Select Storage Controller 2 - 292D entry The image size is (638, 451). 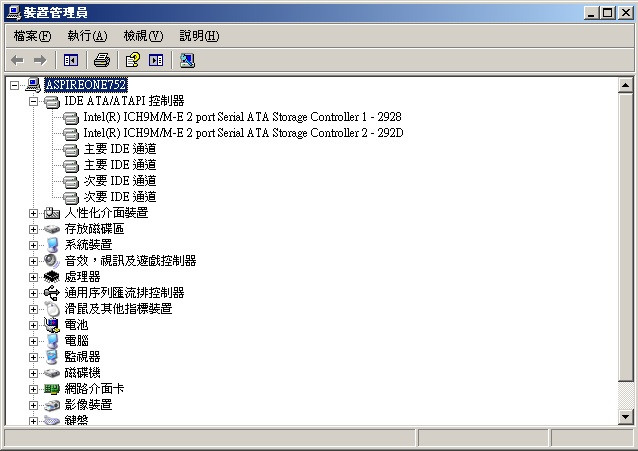(243, 133)
